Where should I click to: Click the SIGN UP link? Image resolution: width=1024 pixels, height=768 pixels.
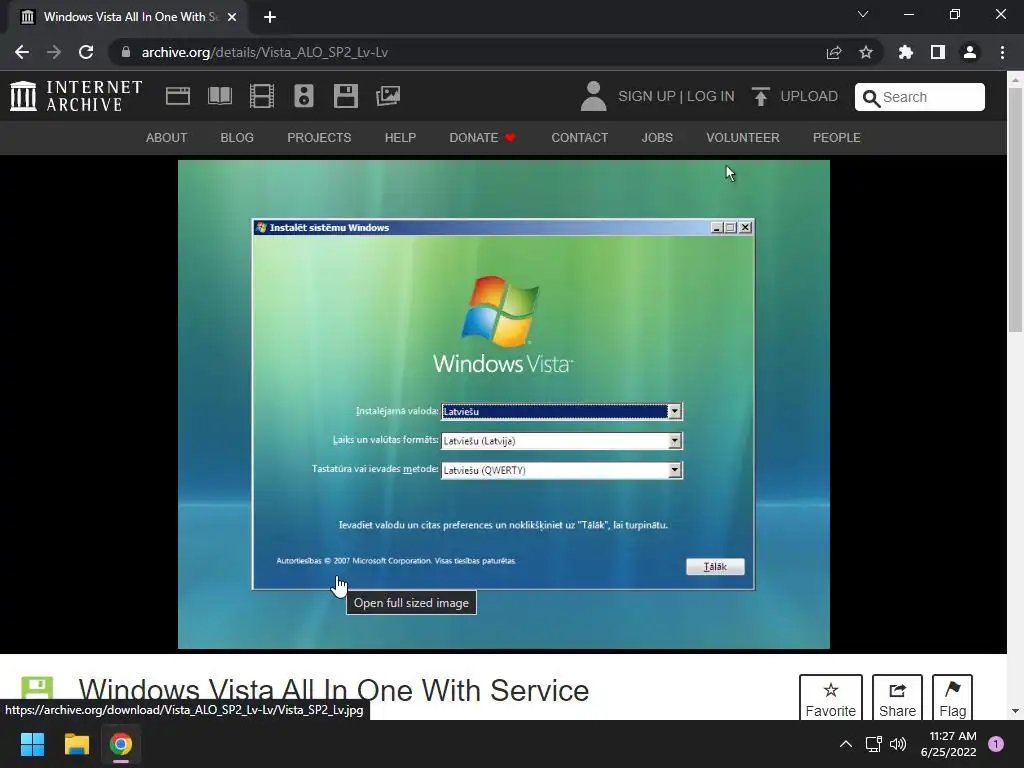point(647,96)
